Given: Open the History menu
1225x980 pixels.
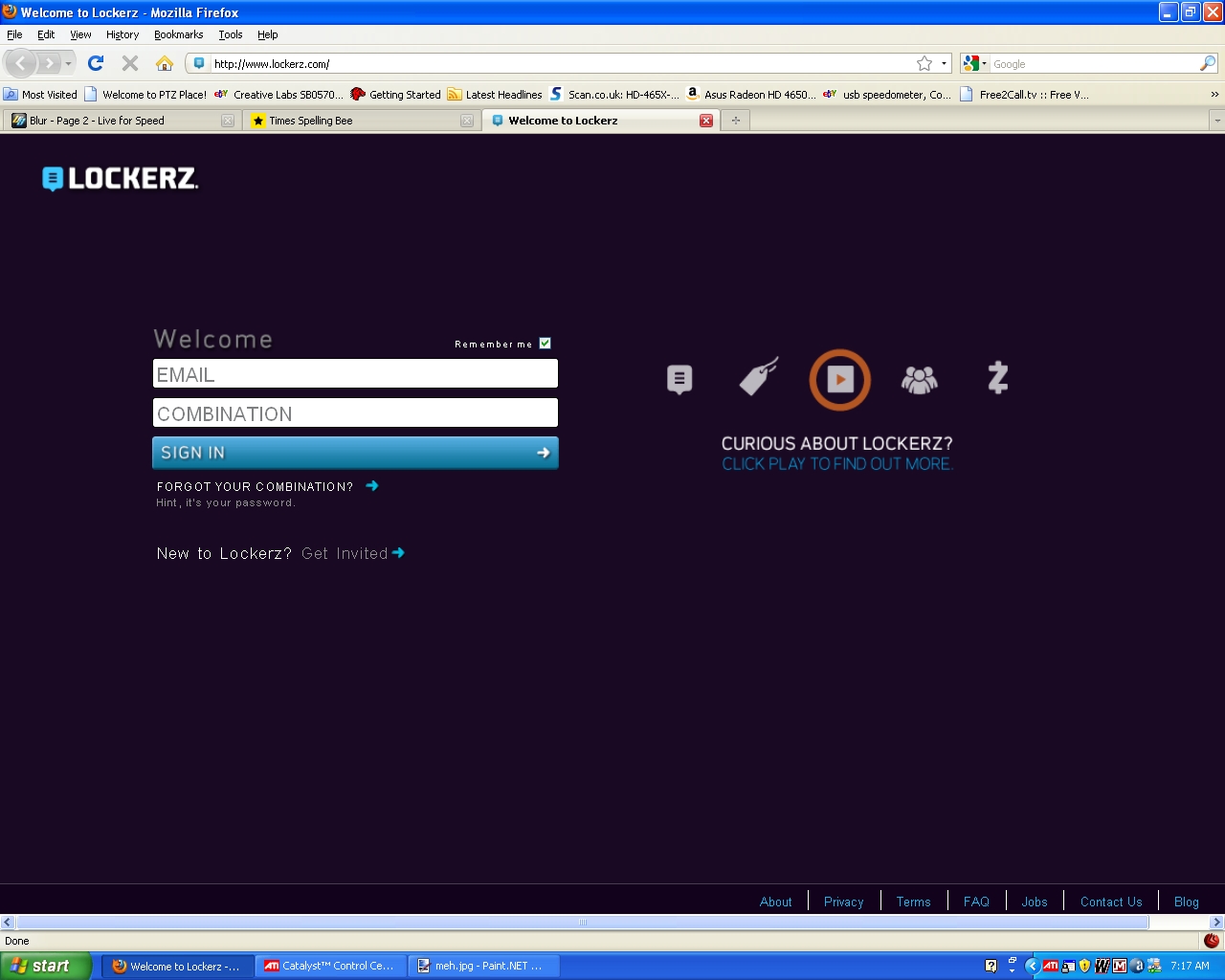Looking at the screenshot, I should point(122,34).
